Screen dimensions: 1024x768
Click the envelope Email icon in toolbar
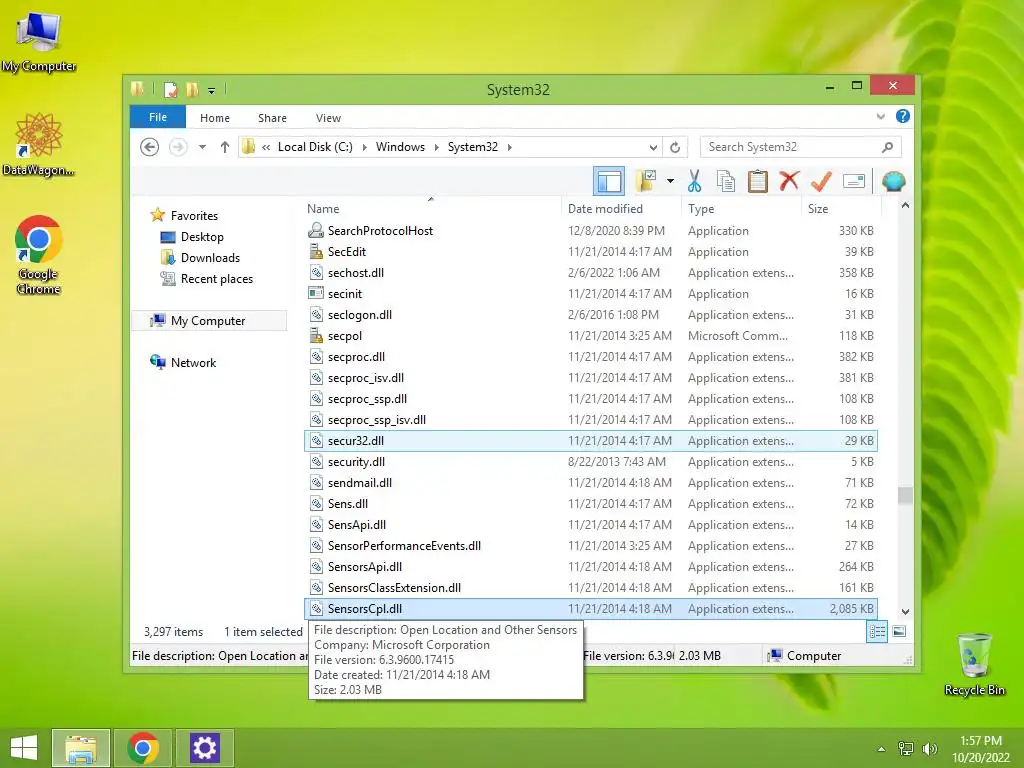click(854, 181)
